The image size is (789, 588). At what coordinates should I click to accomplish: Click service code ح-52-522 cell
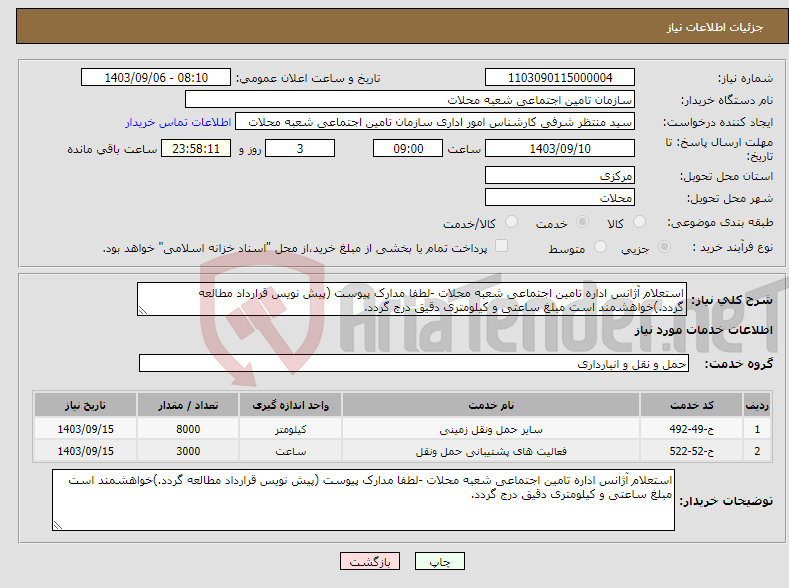tap(691, 451)
